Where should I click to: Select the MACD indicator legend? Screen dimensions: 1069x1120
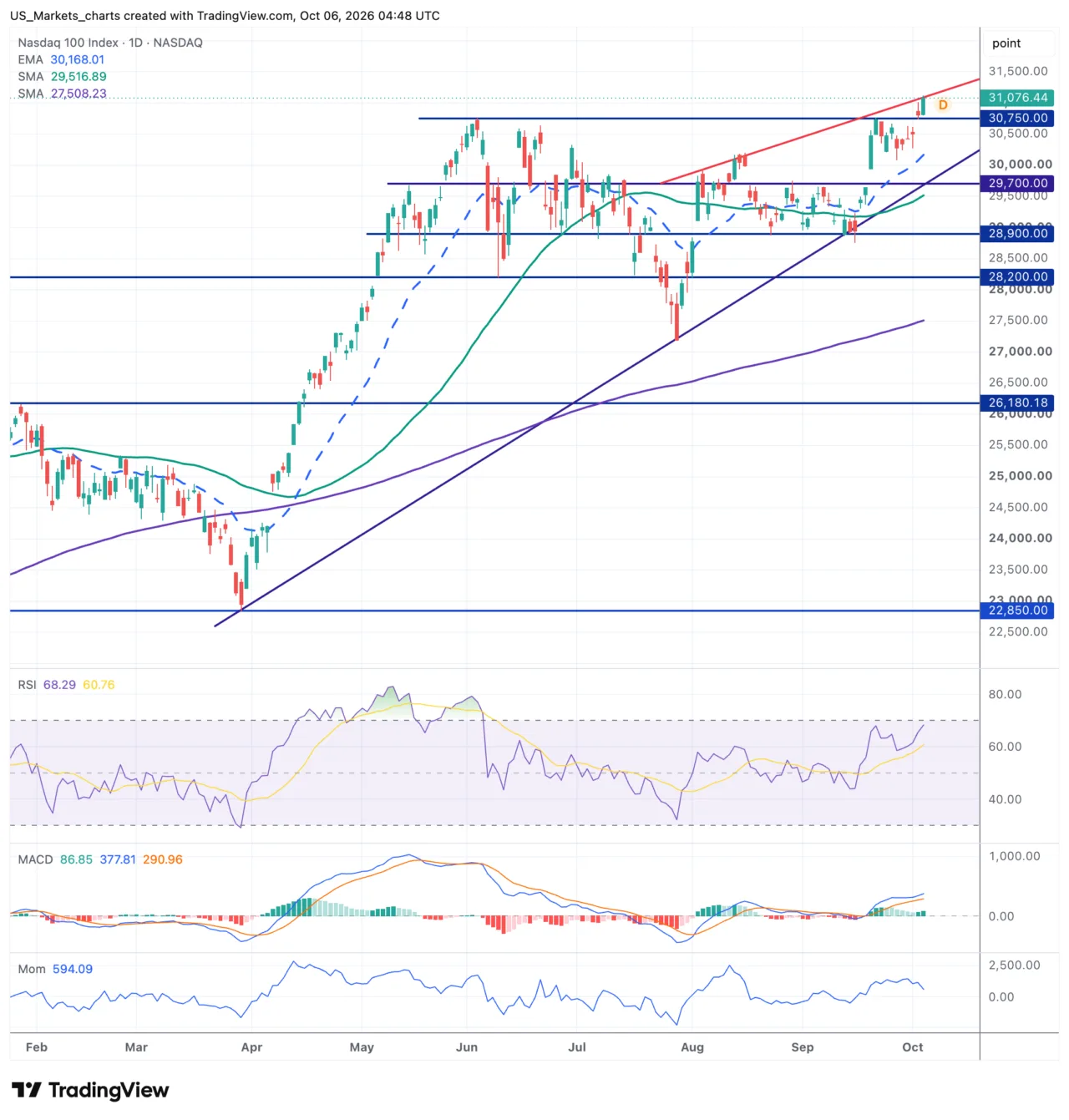click(100, 859)
